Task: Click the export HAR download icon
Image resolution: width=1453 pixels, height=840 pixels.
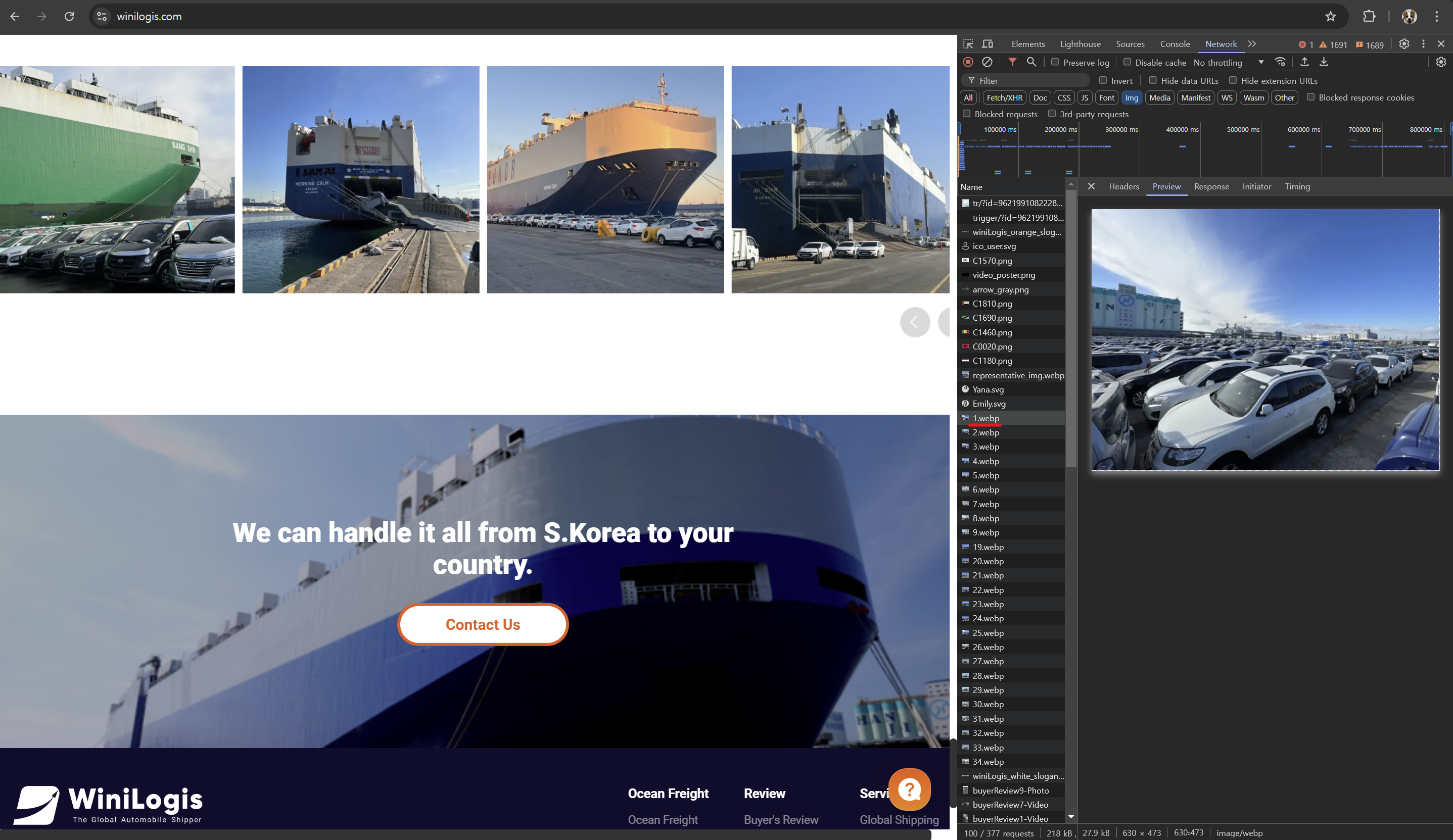Action: point(1324,62)
